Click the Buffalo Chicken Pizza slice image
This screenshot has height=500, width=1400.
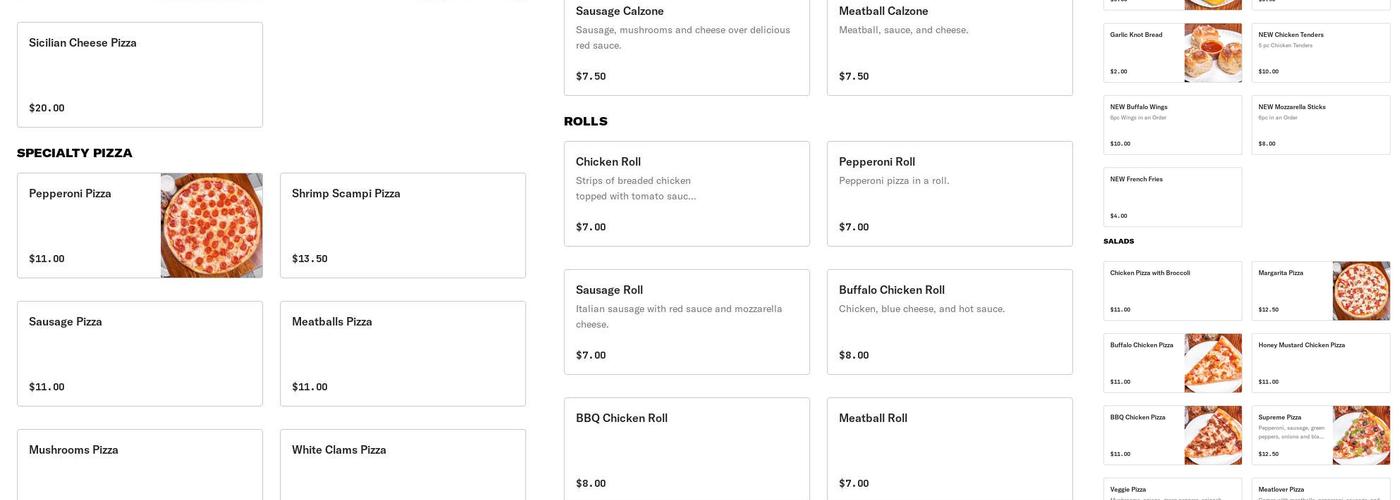pos(1212,363)
